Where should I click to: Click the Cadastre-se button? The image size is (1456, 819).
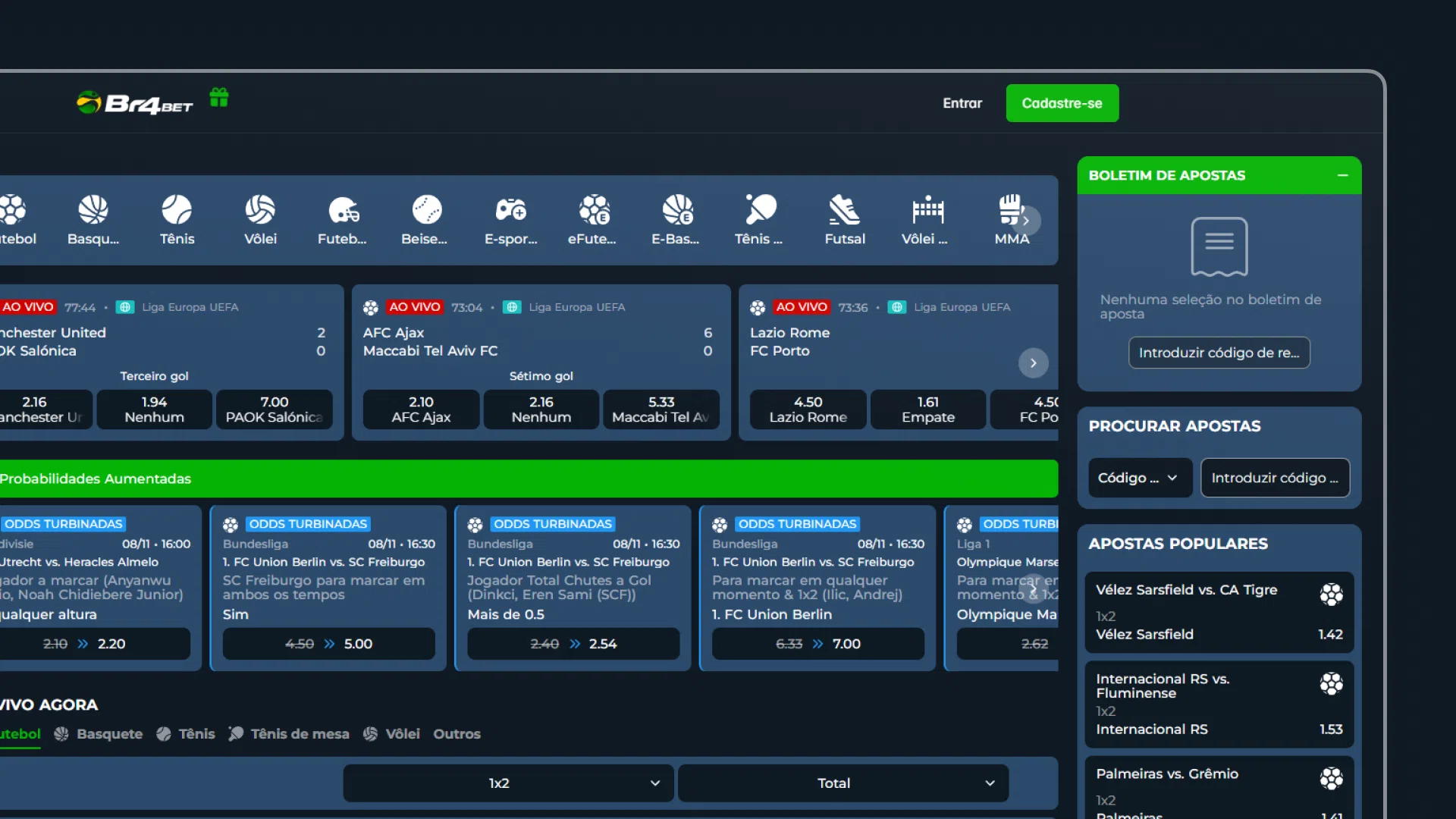click(x=1062, y=103)
